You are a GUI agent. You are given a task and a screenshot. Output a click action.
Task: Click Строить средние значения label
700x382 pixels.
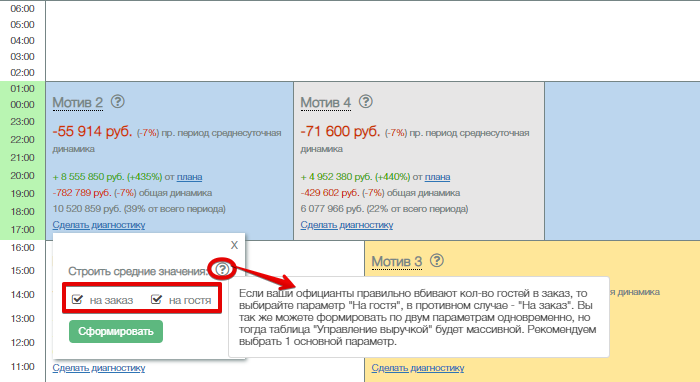pos(138,271)
